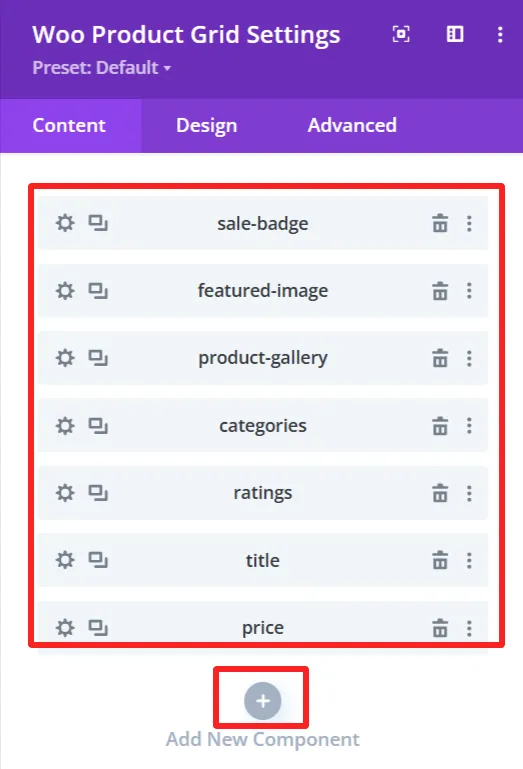Open the header three-dot options menu

coord(500,34)
